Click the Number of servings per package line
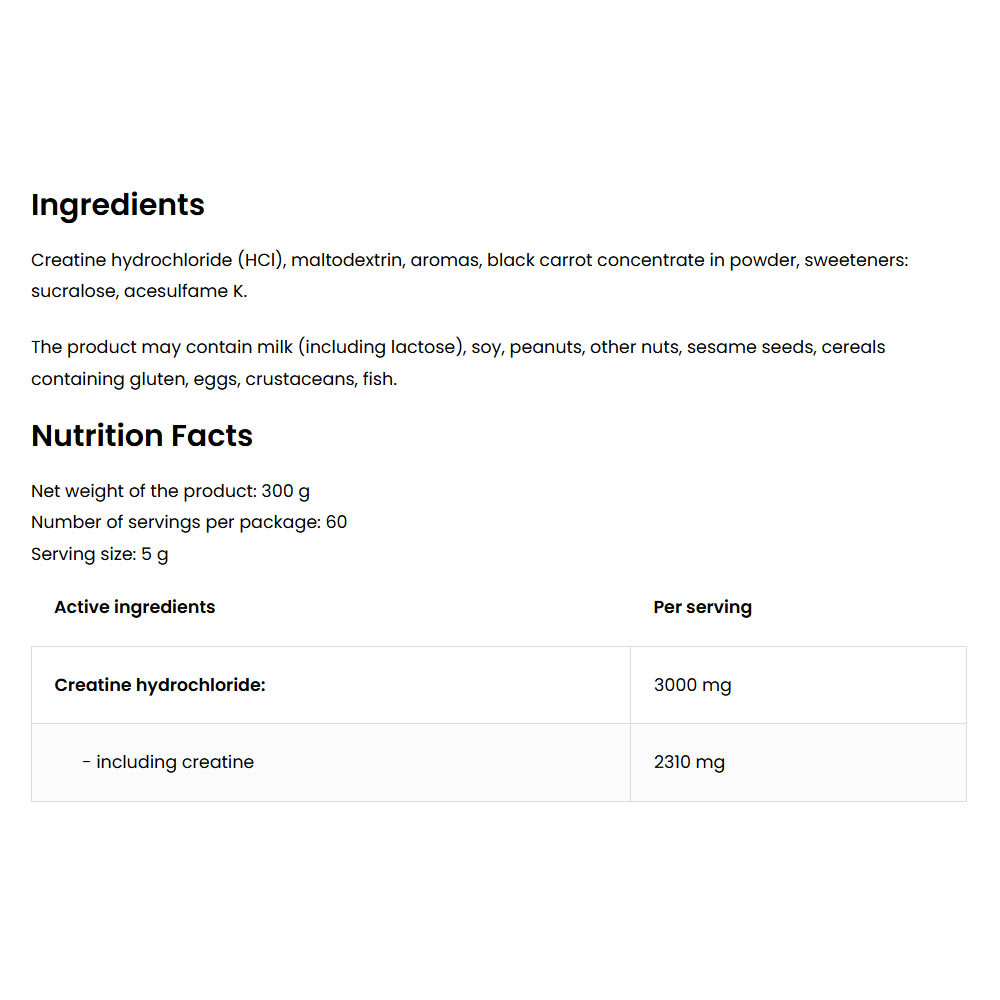Image resolution: width=1000 pixels, height=1000 pixels. click(x=189, y=523)
